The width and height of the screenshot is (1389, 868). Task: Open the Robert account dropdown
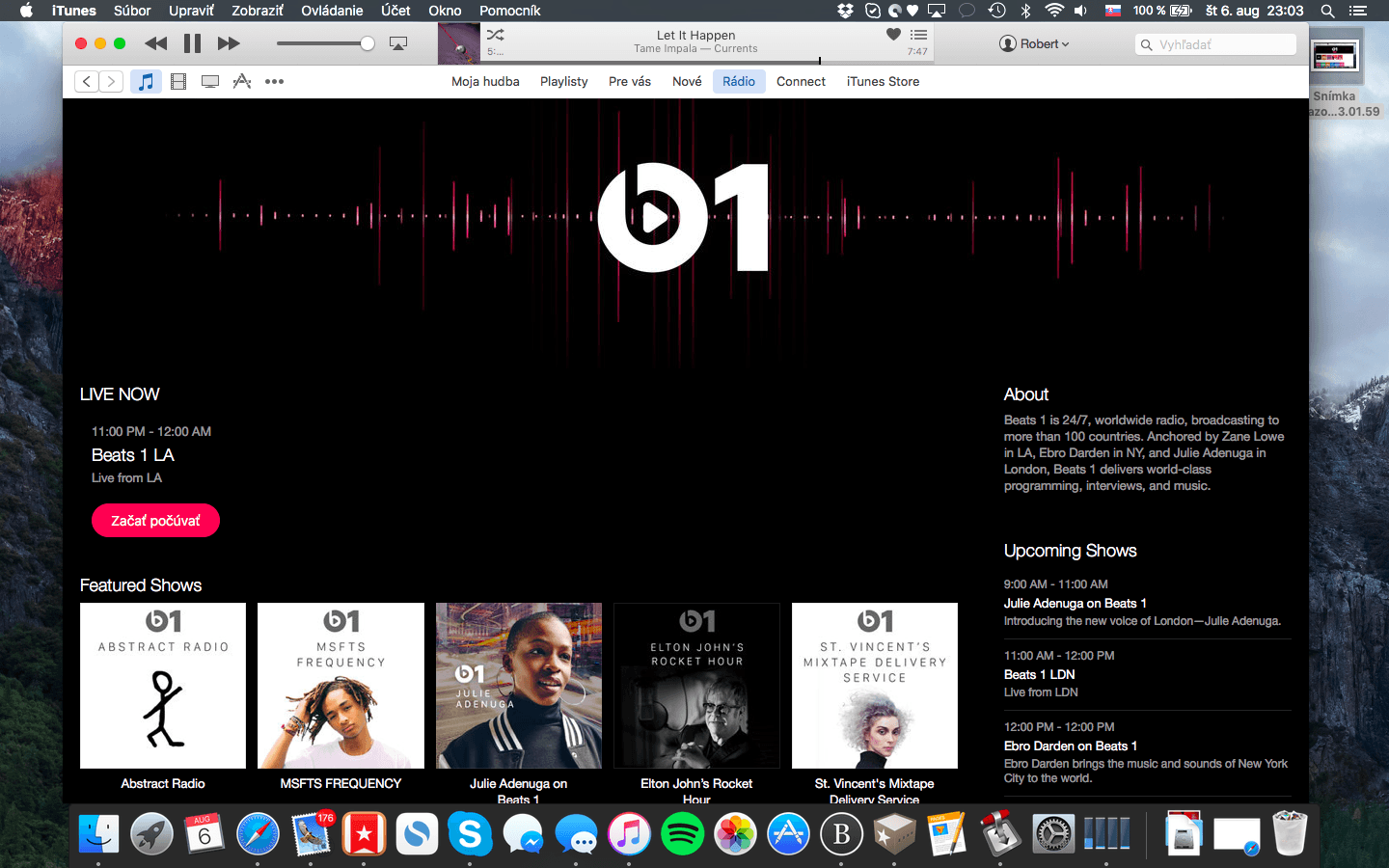pos(1034,44)
